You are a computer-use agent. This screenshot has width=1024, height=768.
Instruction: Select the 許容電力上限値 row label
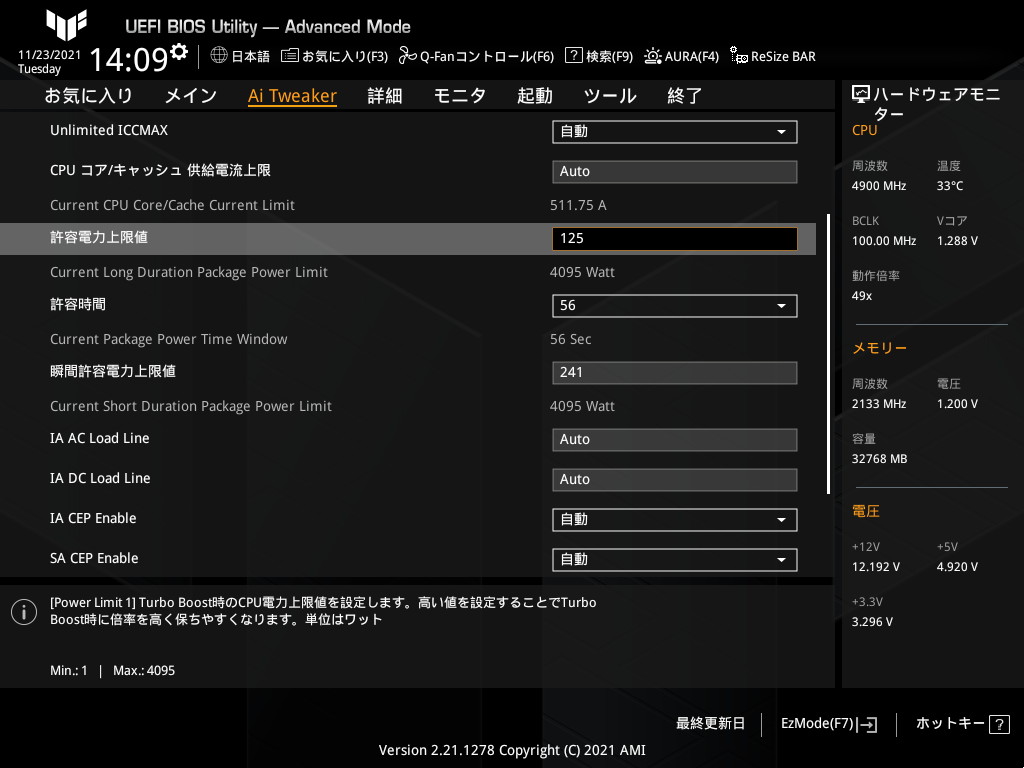coord(99,237)
